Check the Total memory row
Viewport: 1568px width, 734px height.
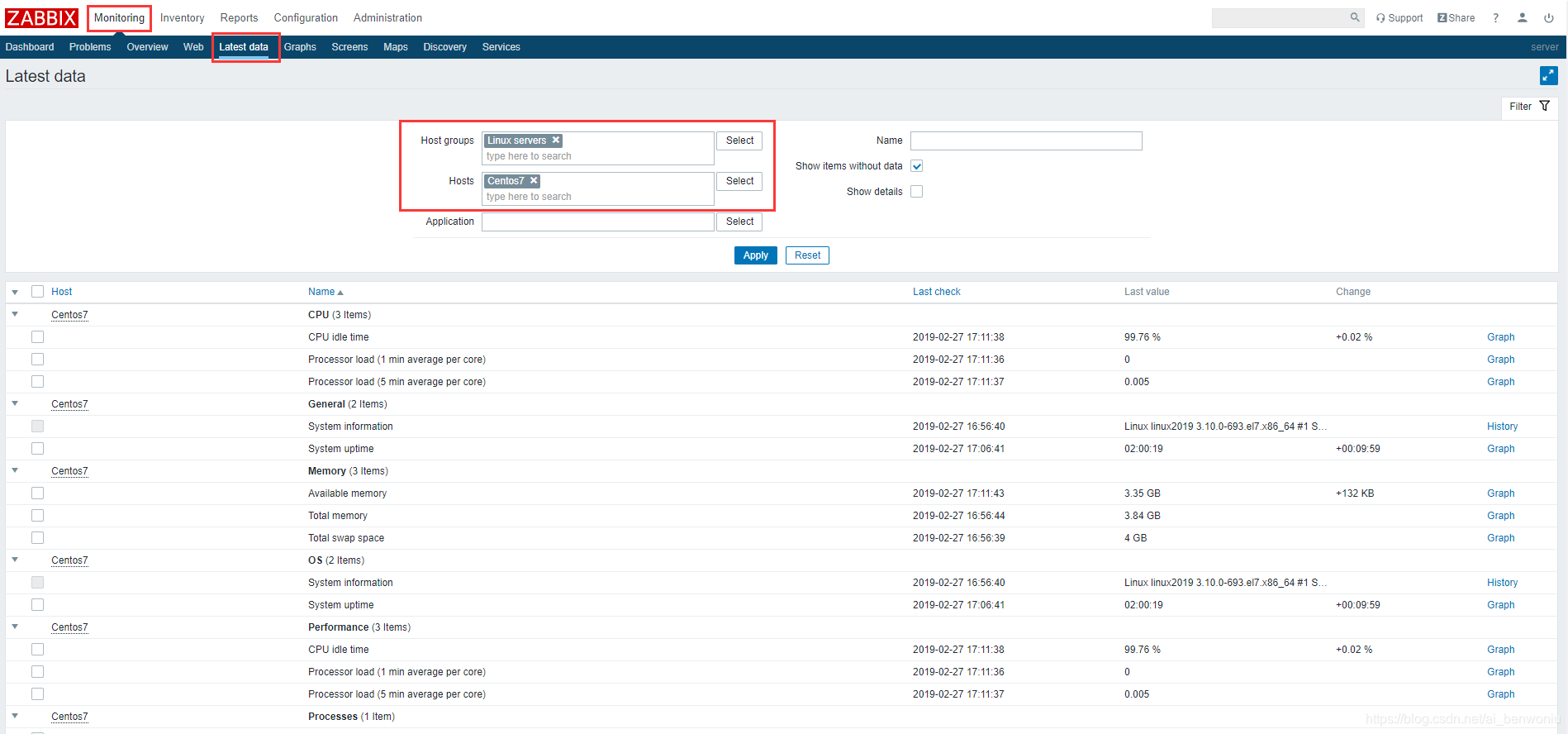(37, 516)
